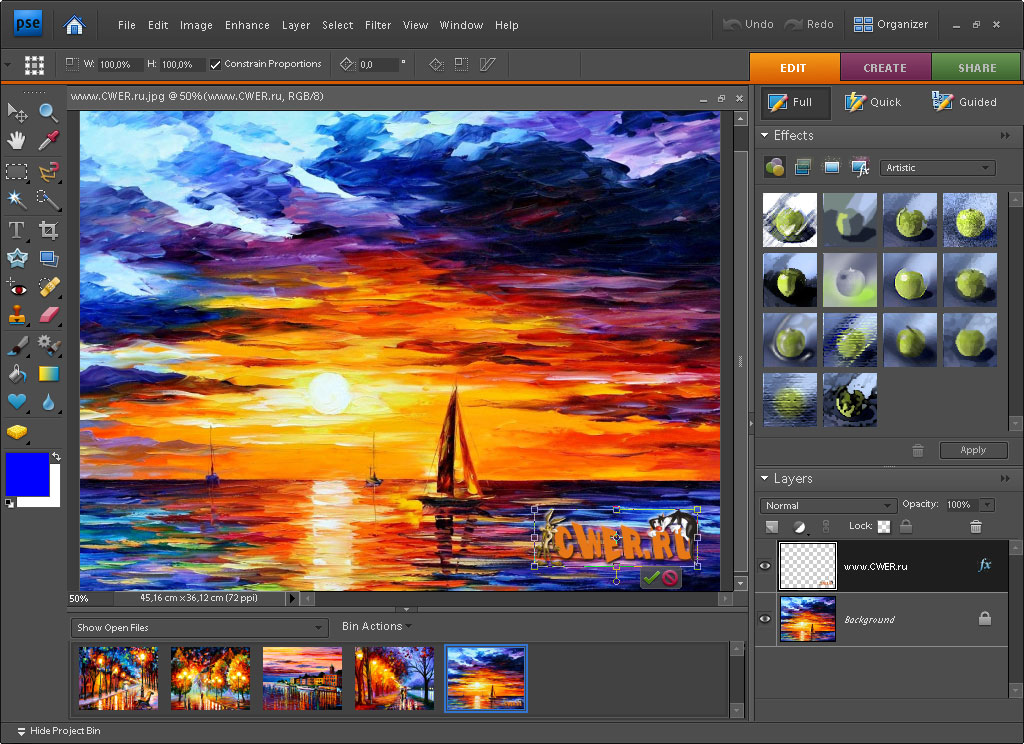1024x744 pixels.
Task: Commit the transform with green checkmark
Action: point(651,577)
